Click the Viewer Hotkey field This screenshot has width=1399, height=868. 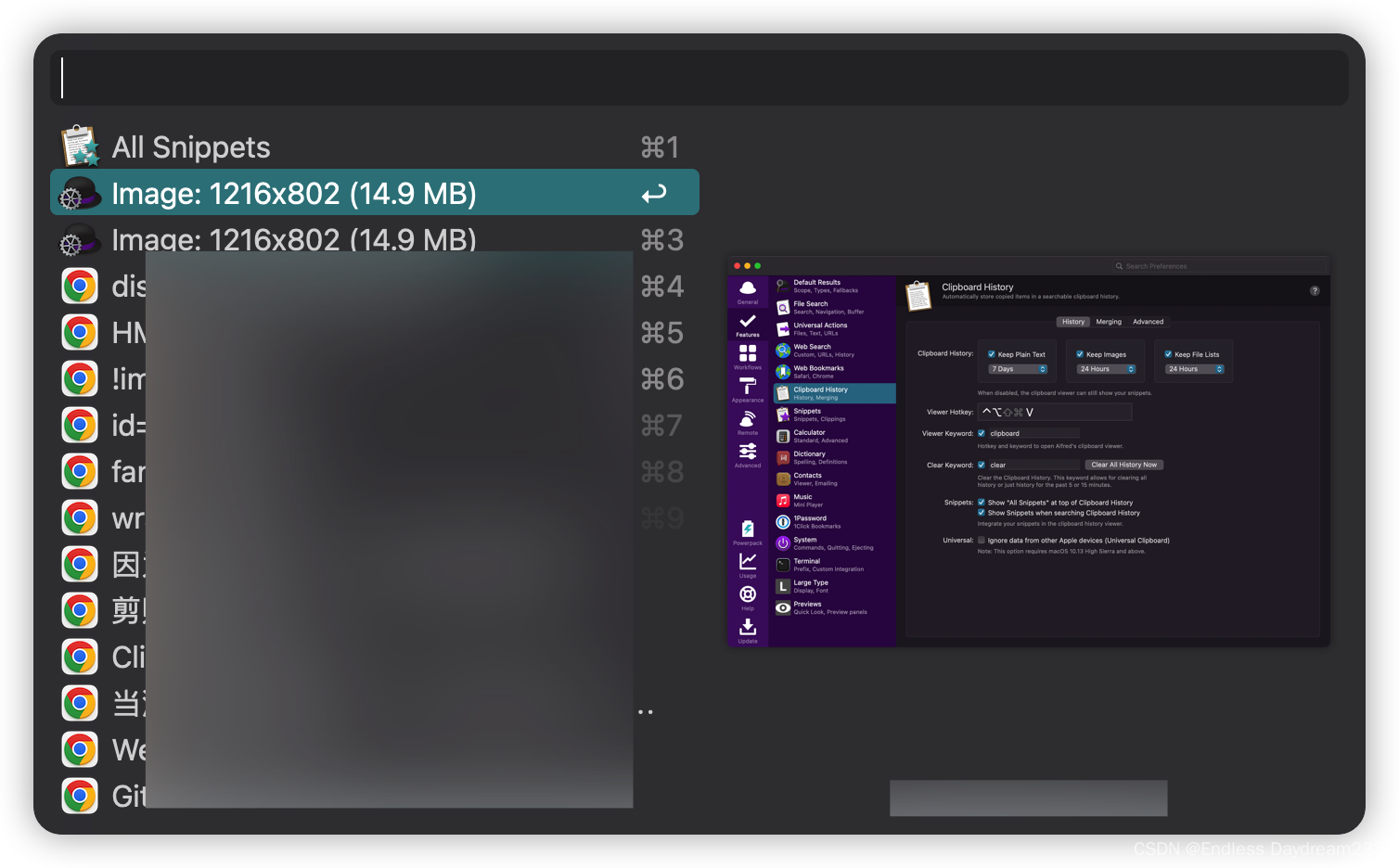(1055, 412)
